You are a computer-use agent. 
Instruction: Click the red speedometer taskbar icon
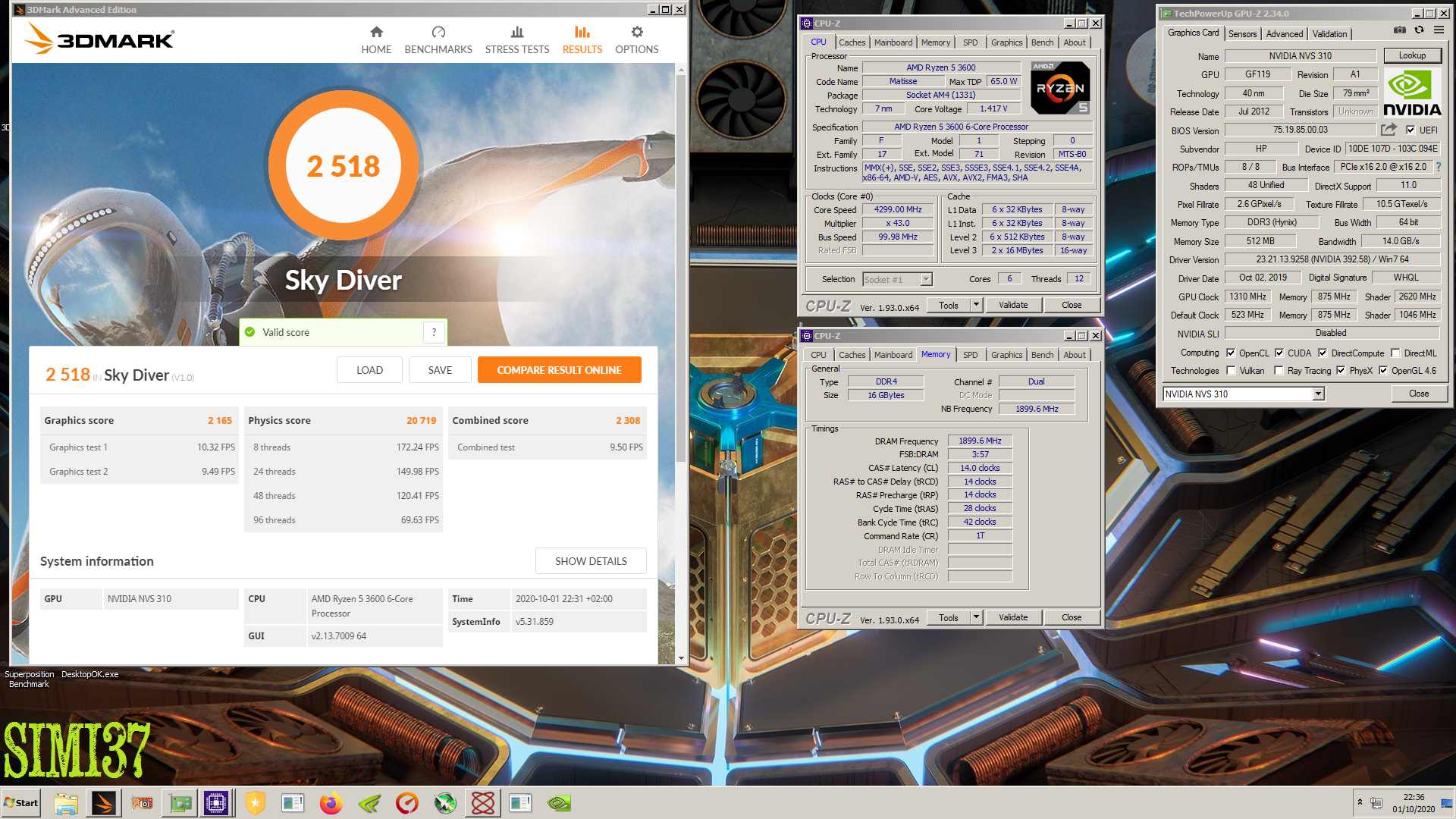407,803
